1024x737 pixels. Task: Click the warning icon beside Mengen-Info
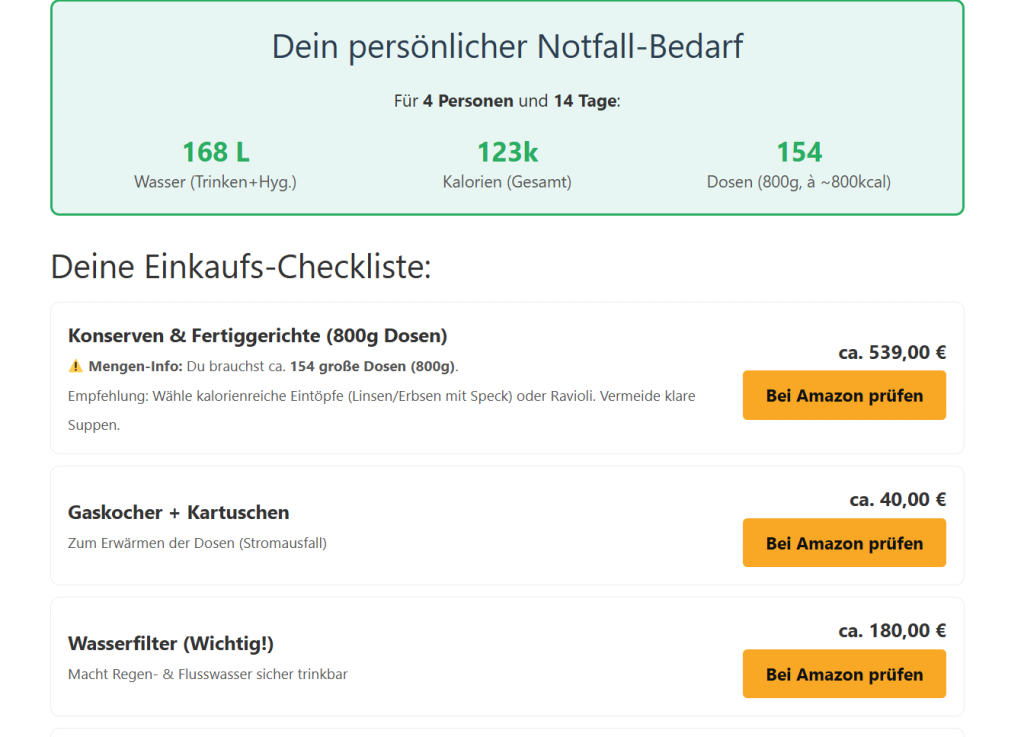tap(76, 366)
